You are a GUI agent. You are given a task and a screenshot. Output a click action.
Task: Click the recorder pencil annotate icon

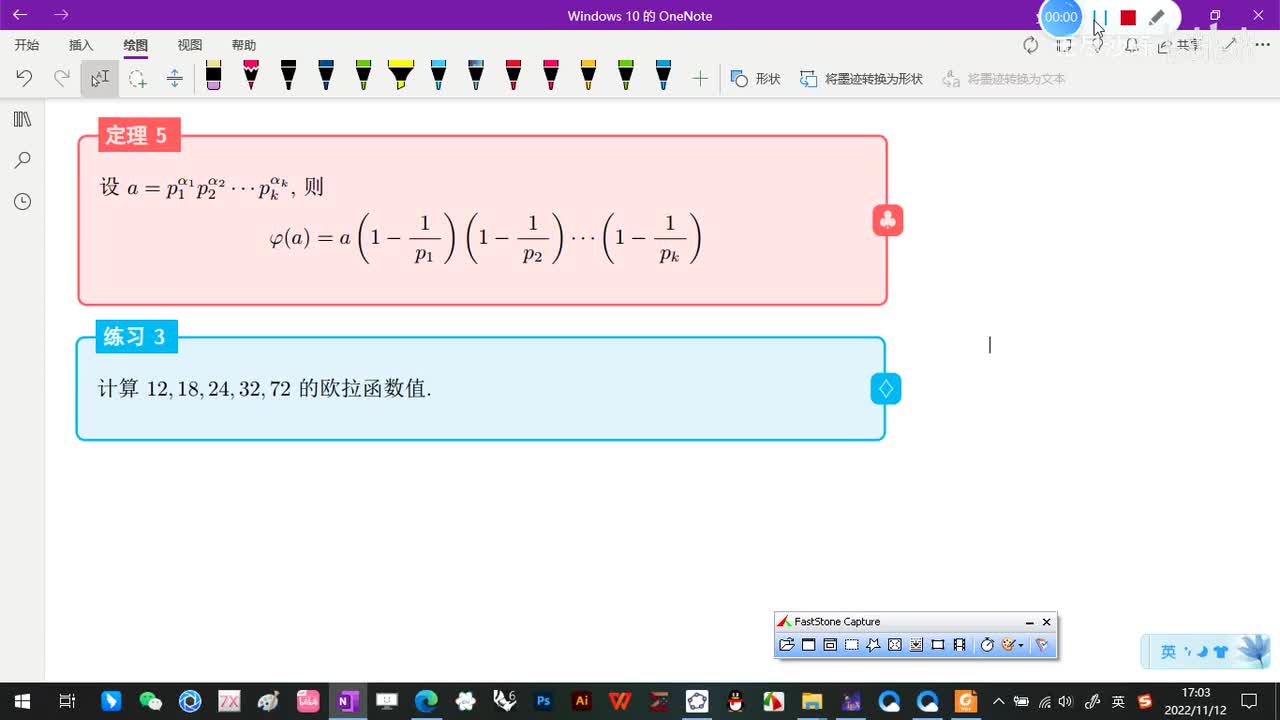[1157, 17]
